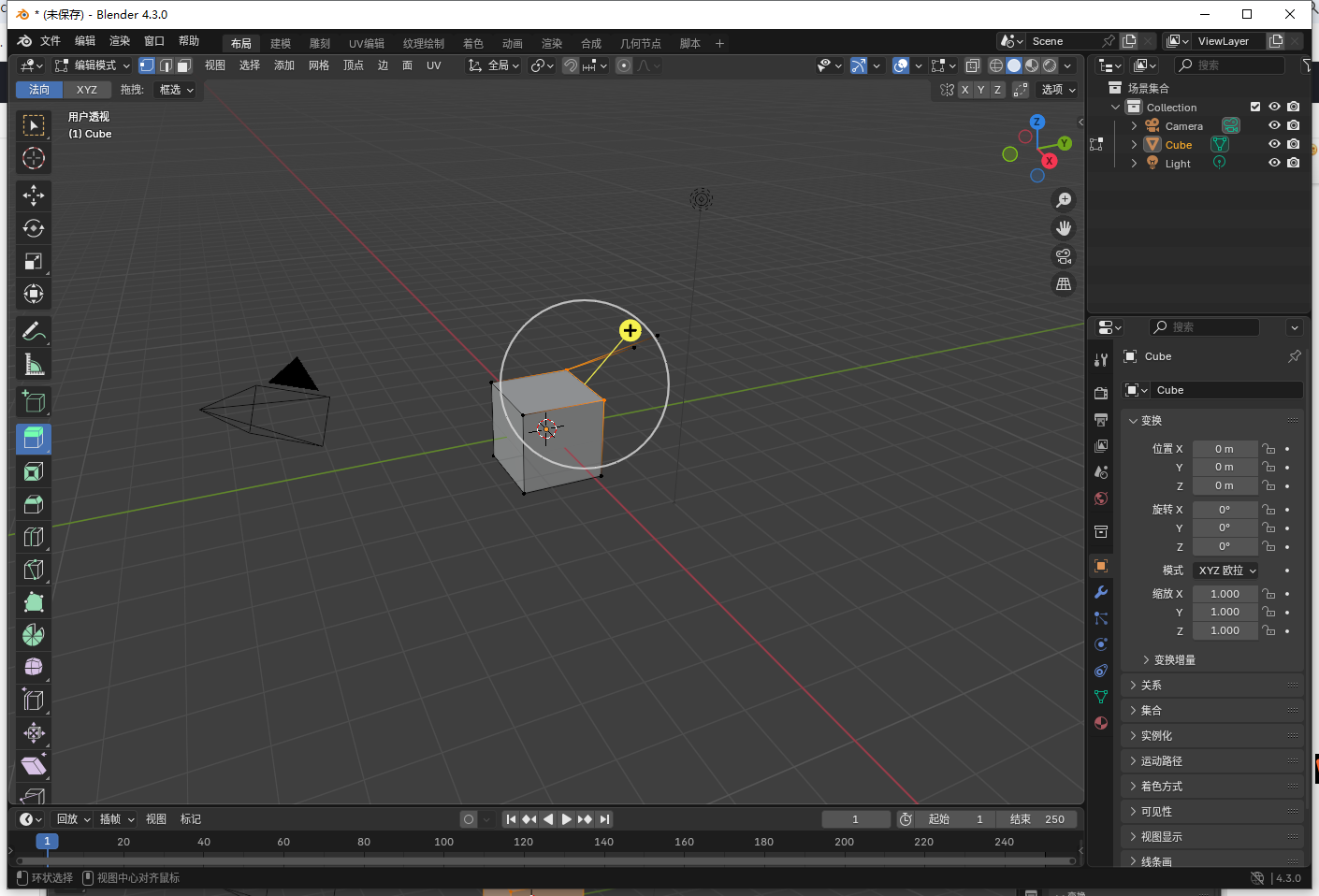The width and height of the screenshot is (1319, 896).
Task: Click the Location X field
Action: click(x=1225, y=449)
